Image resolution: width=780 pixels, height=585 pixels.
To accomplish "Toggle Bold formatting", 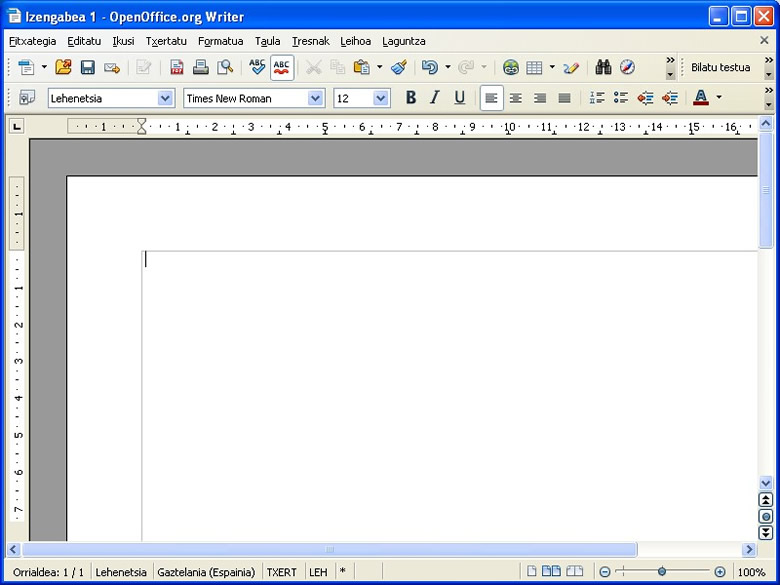I will pos(410,97).
